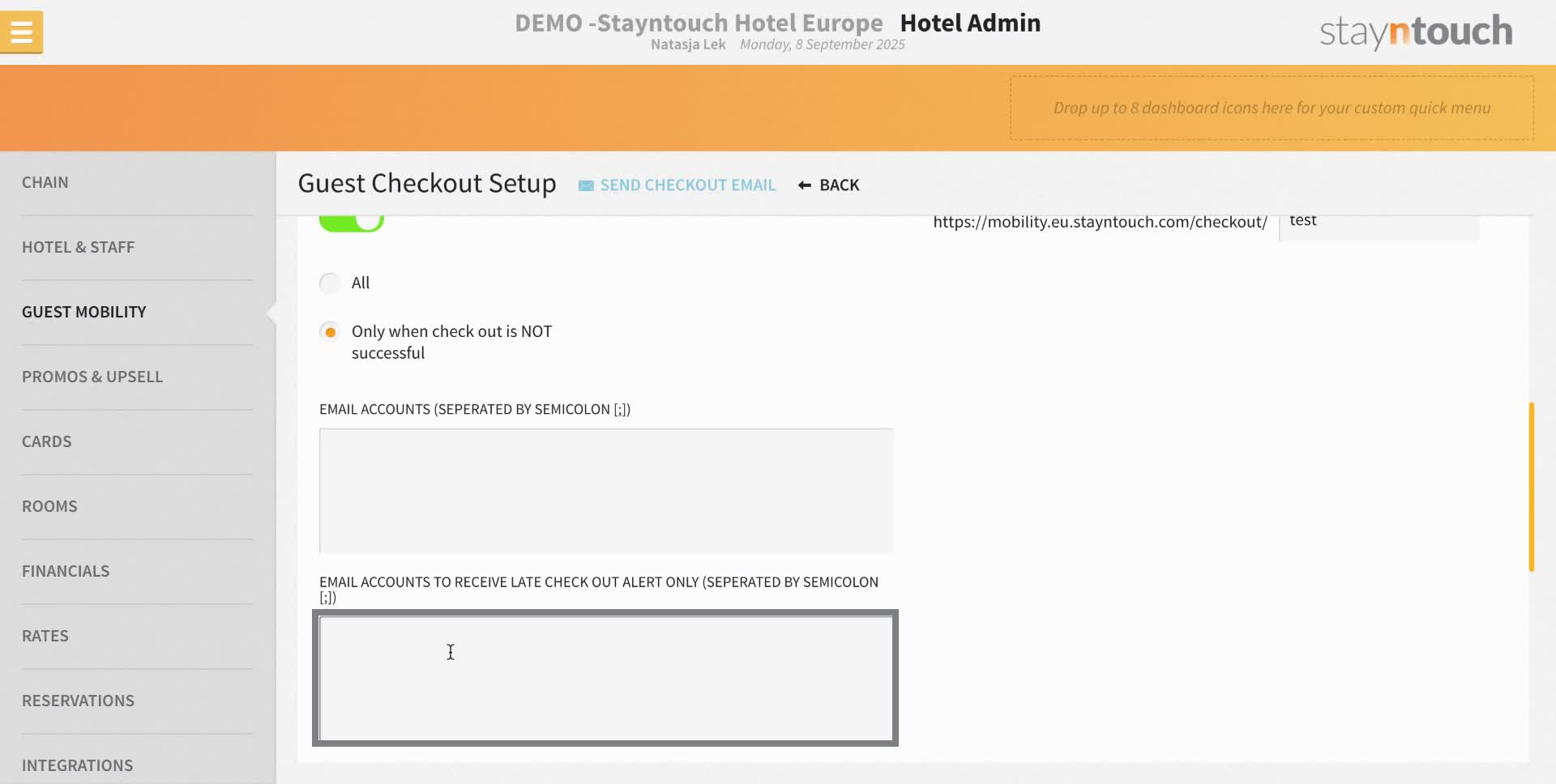
Task: Select the All radio button
Action: pos(330,283)
